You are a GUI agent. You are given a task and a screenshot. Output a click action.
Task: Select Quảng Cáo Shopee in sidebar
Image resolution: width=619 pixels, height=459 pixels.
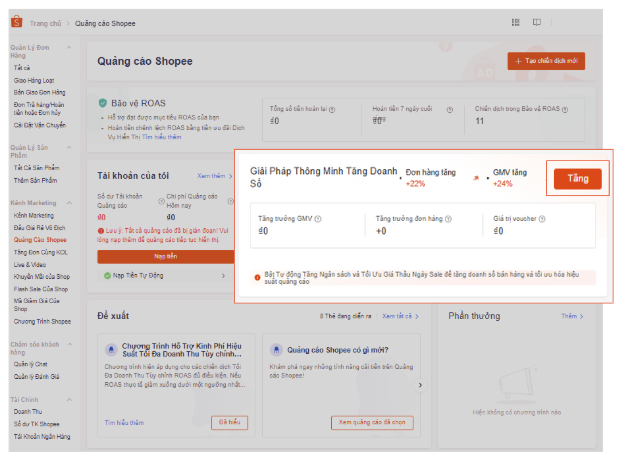point(40,240)
